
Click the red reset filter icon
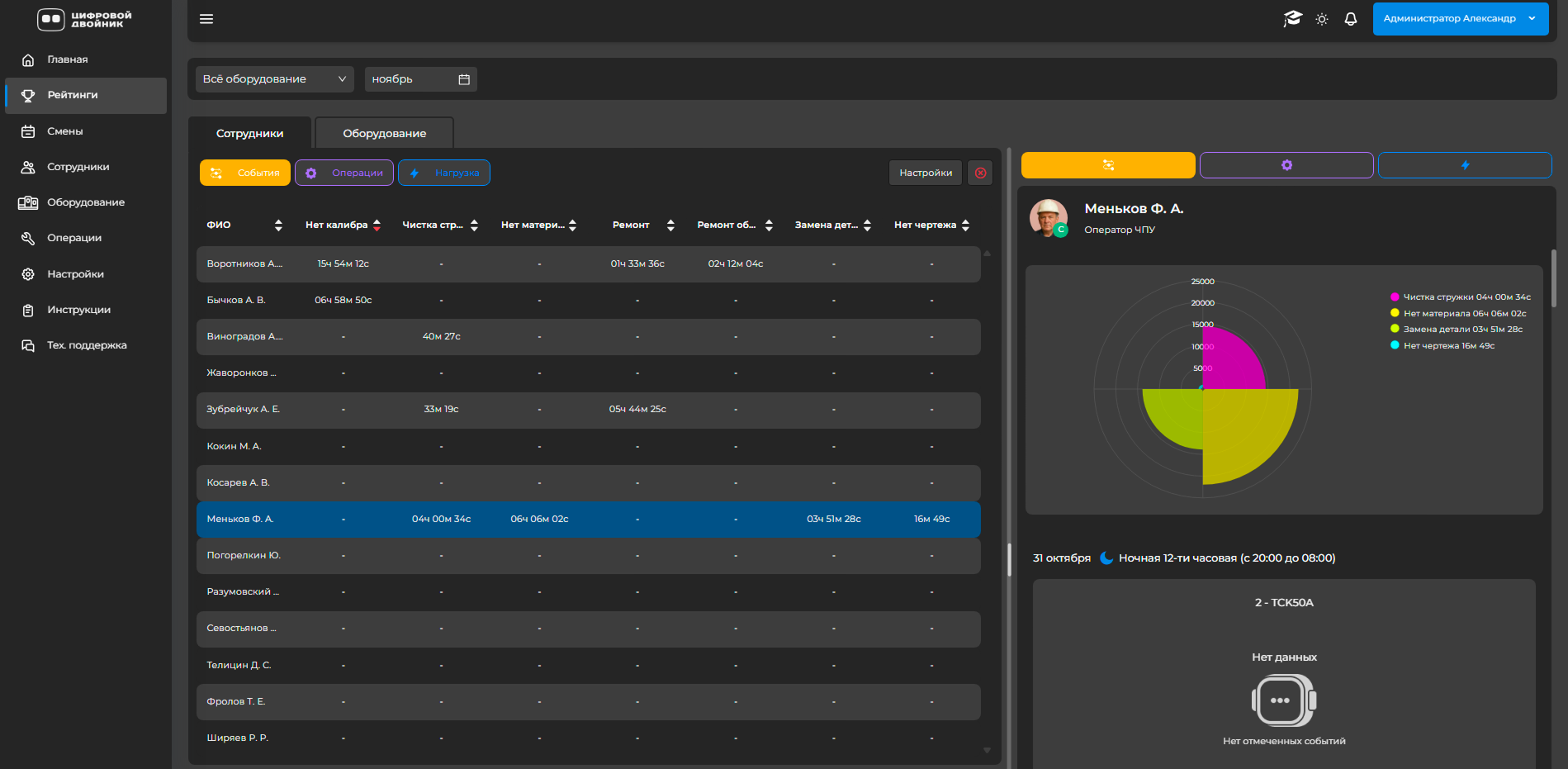(x=980, y=173)
